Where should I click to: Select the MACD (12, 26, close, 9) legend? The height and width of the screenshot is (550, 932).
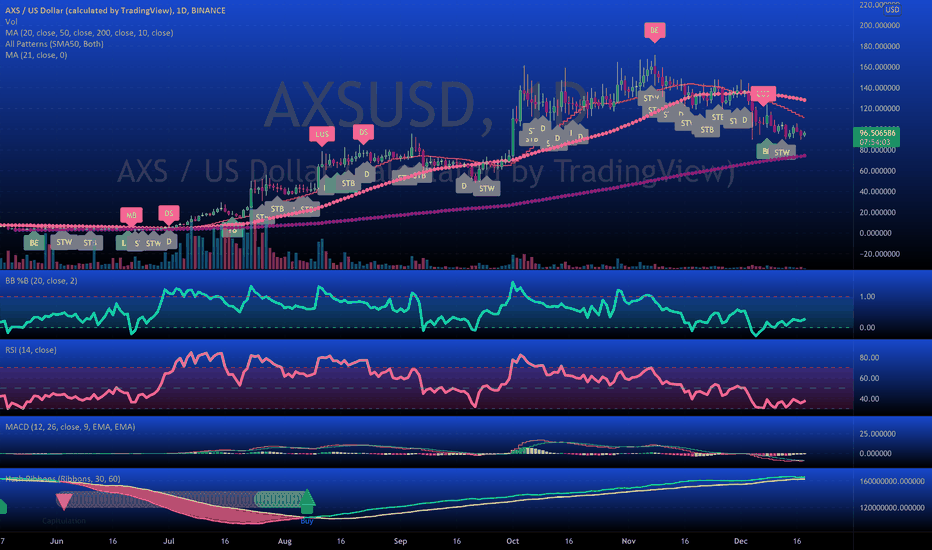70,427
